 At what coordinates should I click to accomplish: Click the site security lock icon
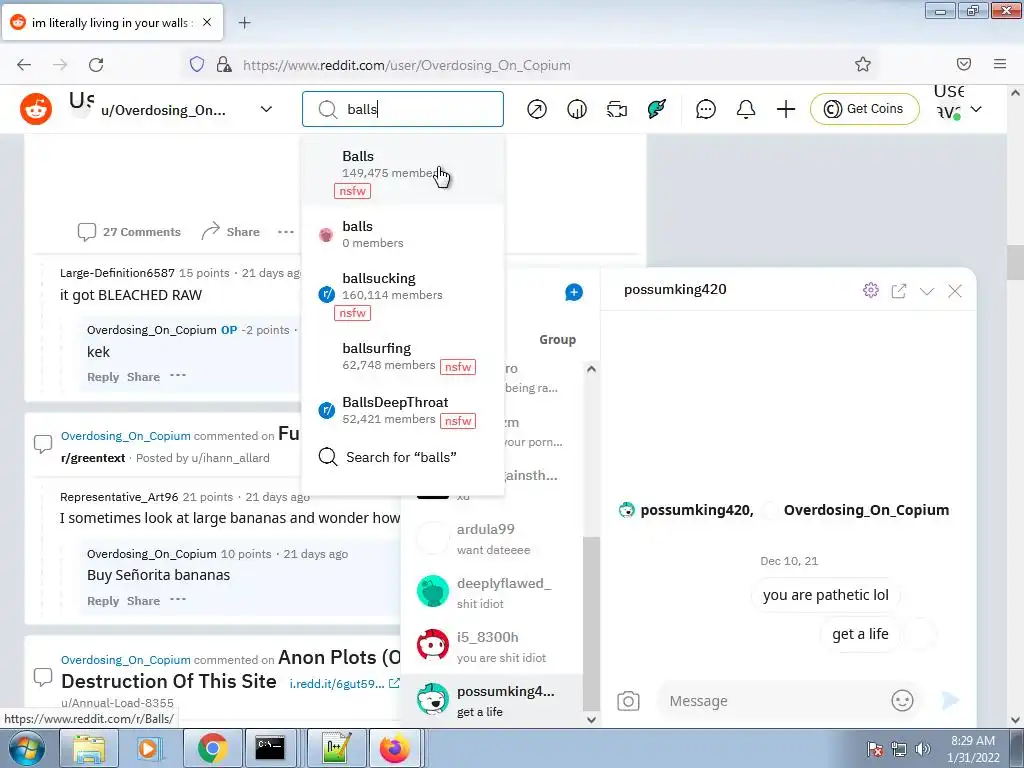(224, 64)
